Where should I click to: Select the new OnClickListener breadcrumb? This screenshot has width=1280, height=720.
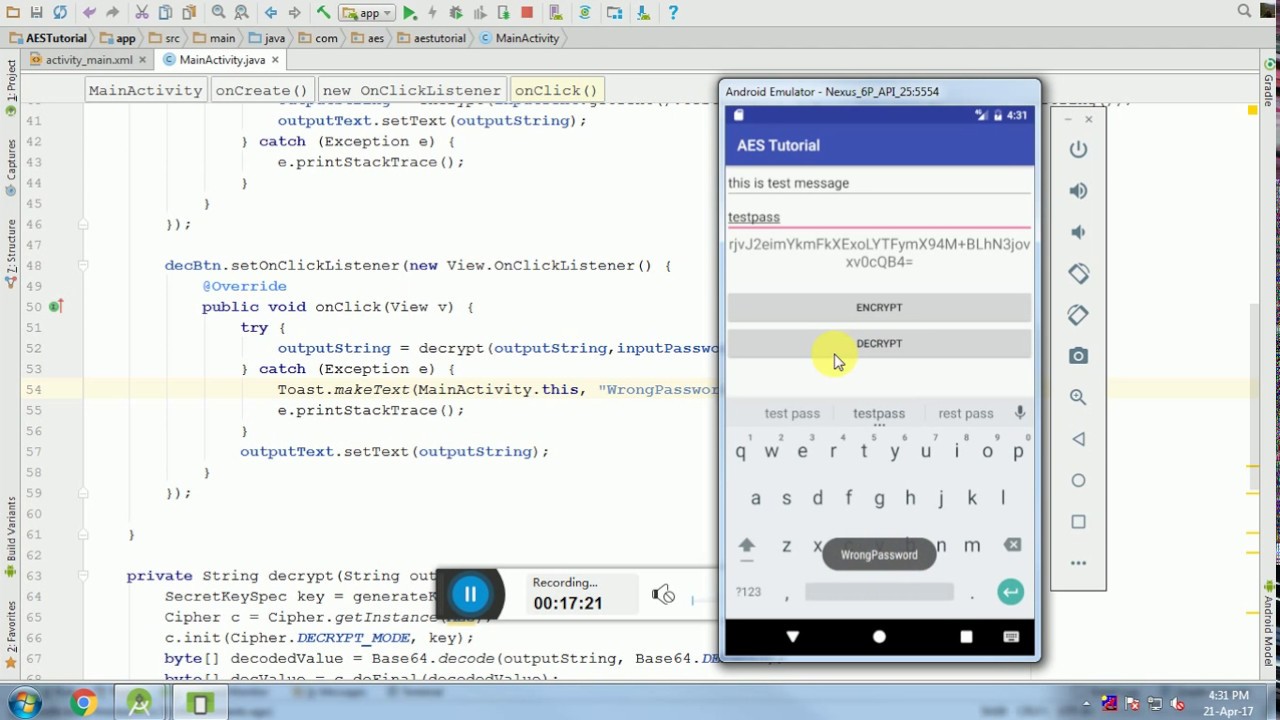(x=411, y=90)
